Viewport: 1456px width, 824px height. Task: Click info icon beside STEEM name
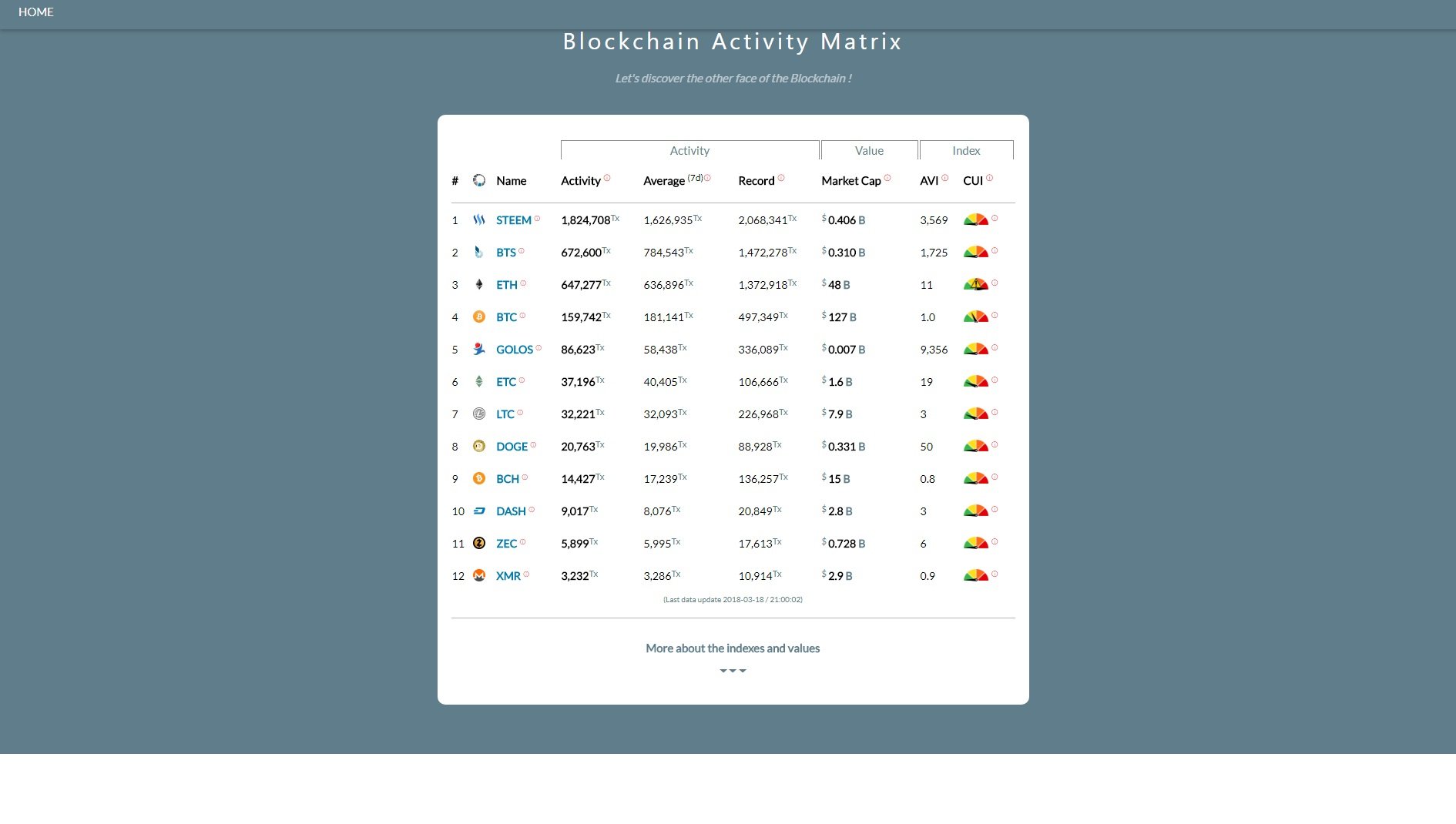coord(538,219)
